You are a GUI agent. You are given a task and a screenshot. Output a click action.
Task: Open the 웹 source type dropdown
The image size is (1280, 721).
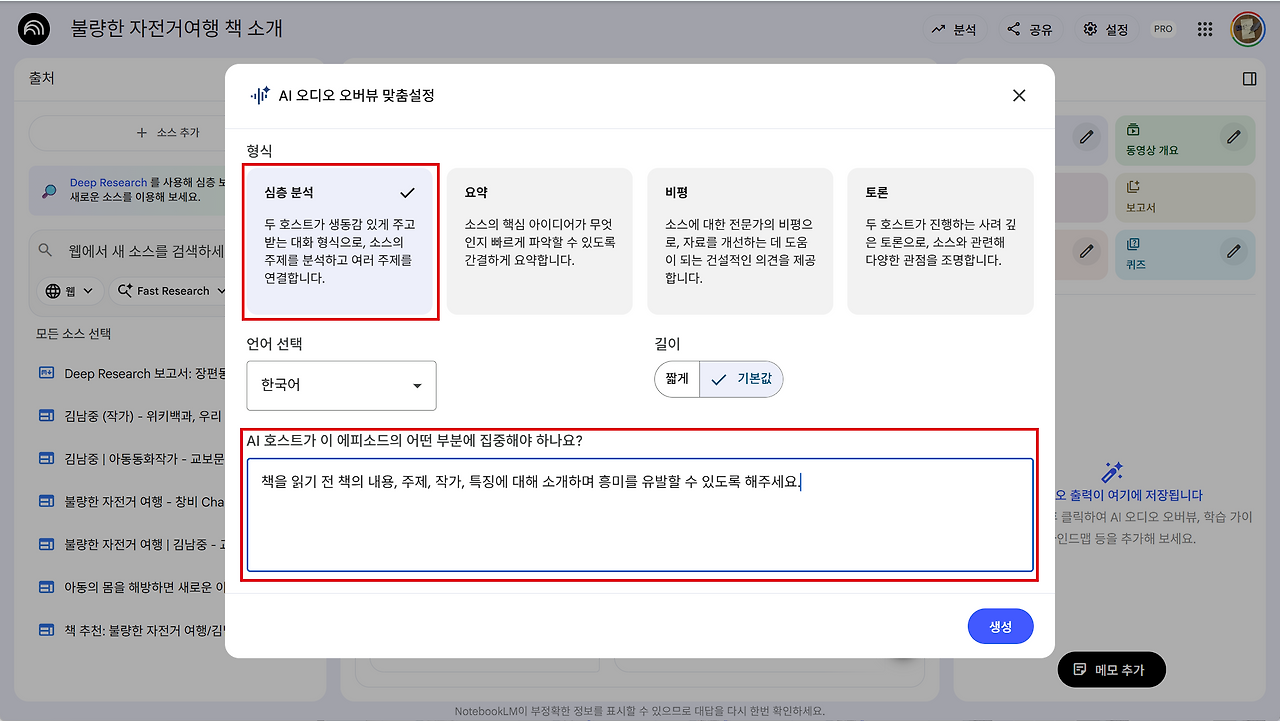click(x=70, y=291)
